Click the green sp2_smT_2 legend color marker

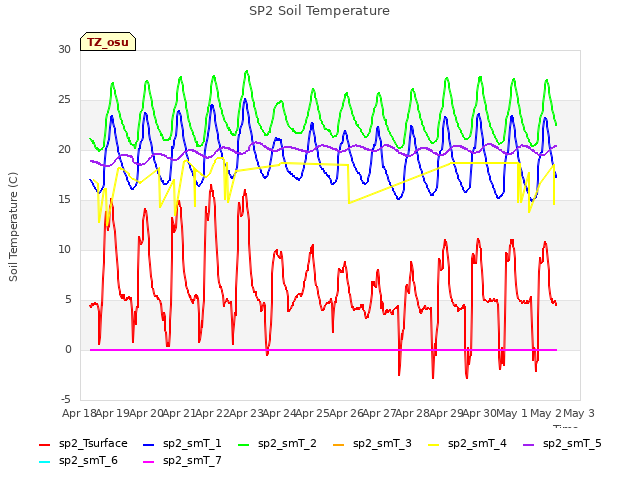[244, 444]
